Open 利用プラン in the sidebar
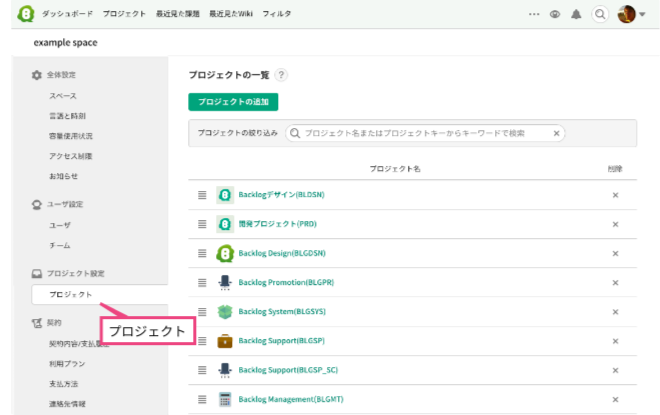 [x=67, y=364]
